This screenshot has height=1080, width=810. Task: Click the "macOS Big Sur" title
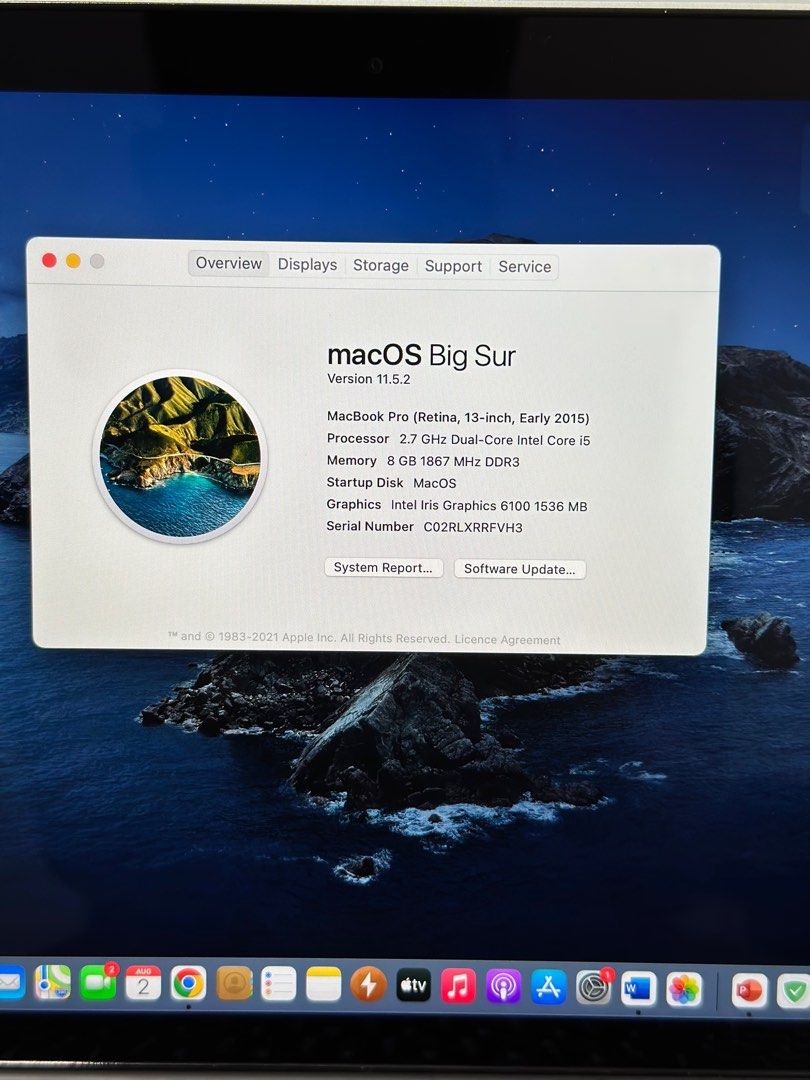pos(422,355)
